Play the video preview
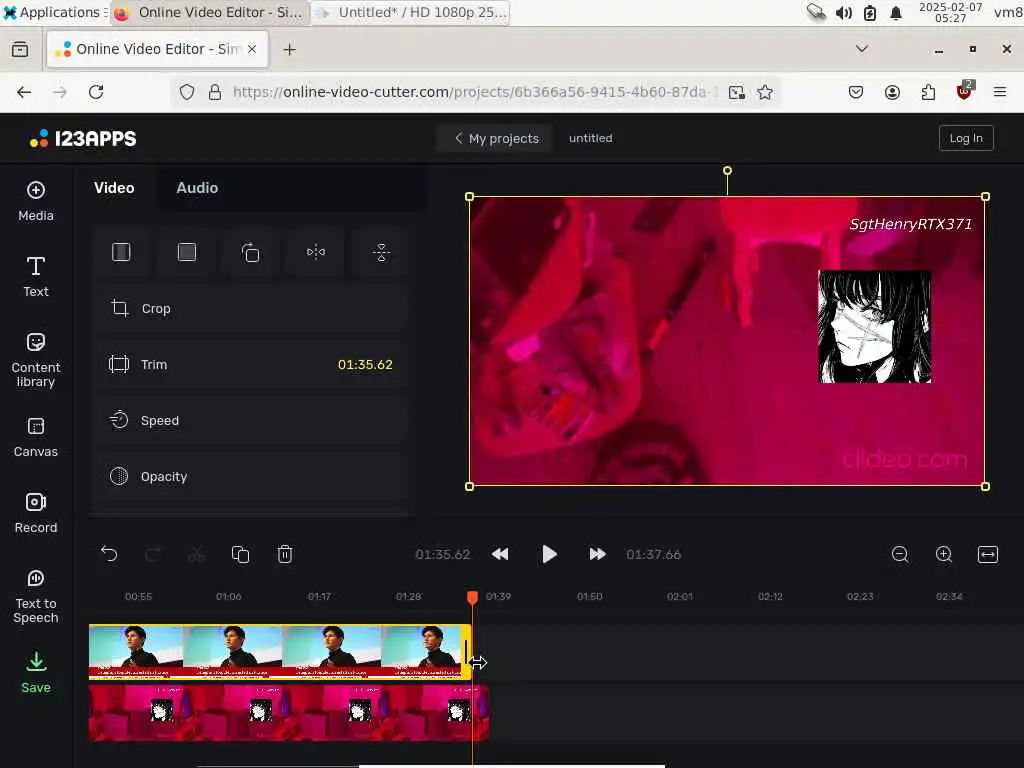 (549, 554)
